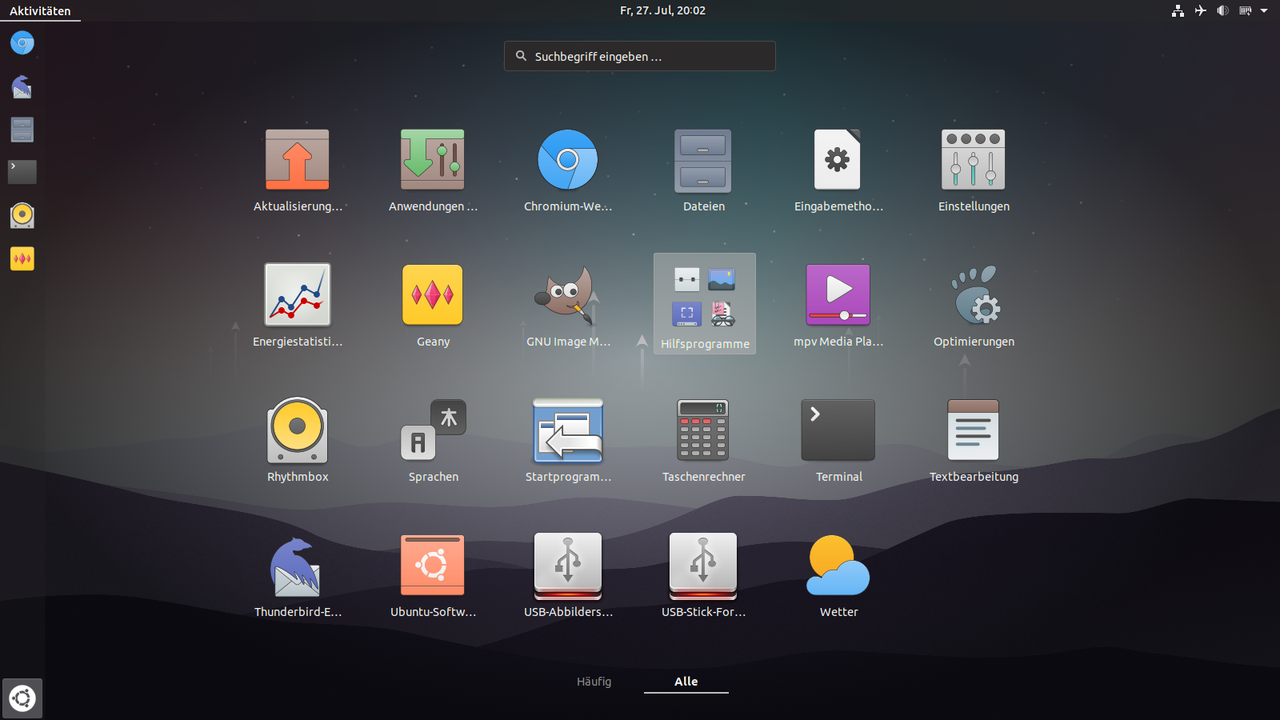Open Geany editor in app grid
Image resolution: width=1280 pixels, height=720 pixels.
tap(433, 295)
